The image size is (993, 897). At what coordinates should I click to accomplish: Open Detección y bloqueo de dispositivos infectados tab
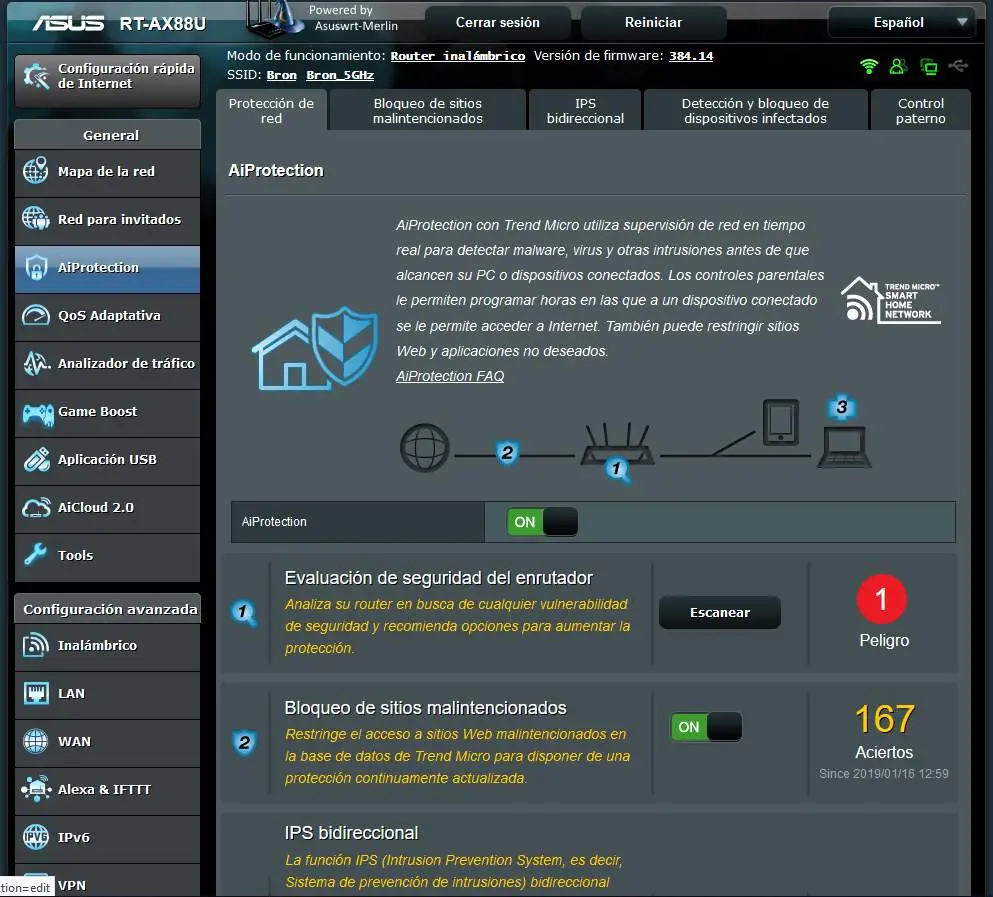755,111
